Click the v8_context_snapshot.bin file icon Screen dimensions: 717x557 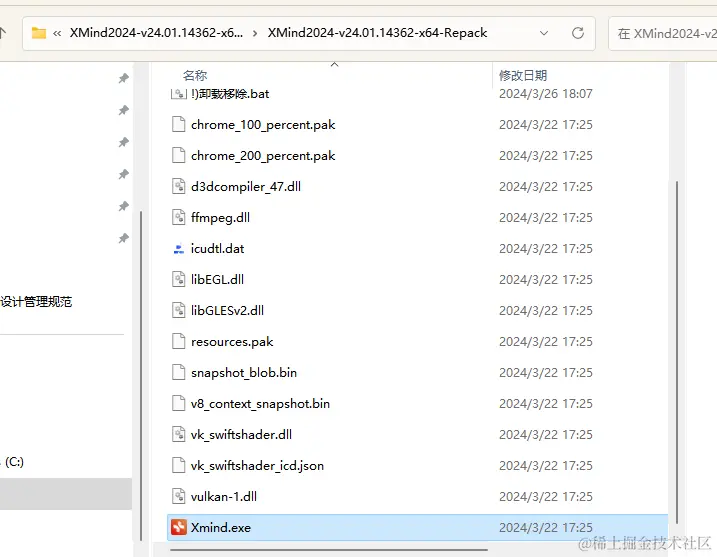pyautogui.click(x=178, y=403)
